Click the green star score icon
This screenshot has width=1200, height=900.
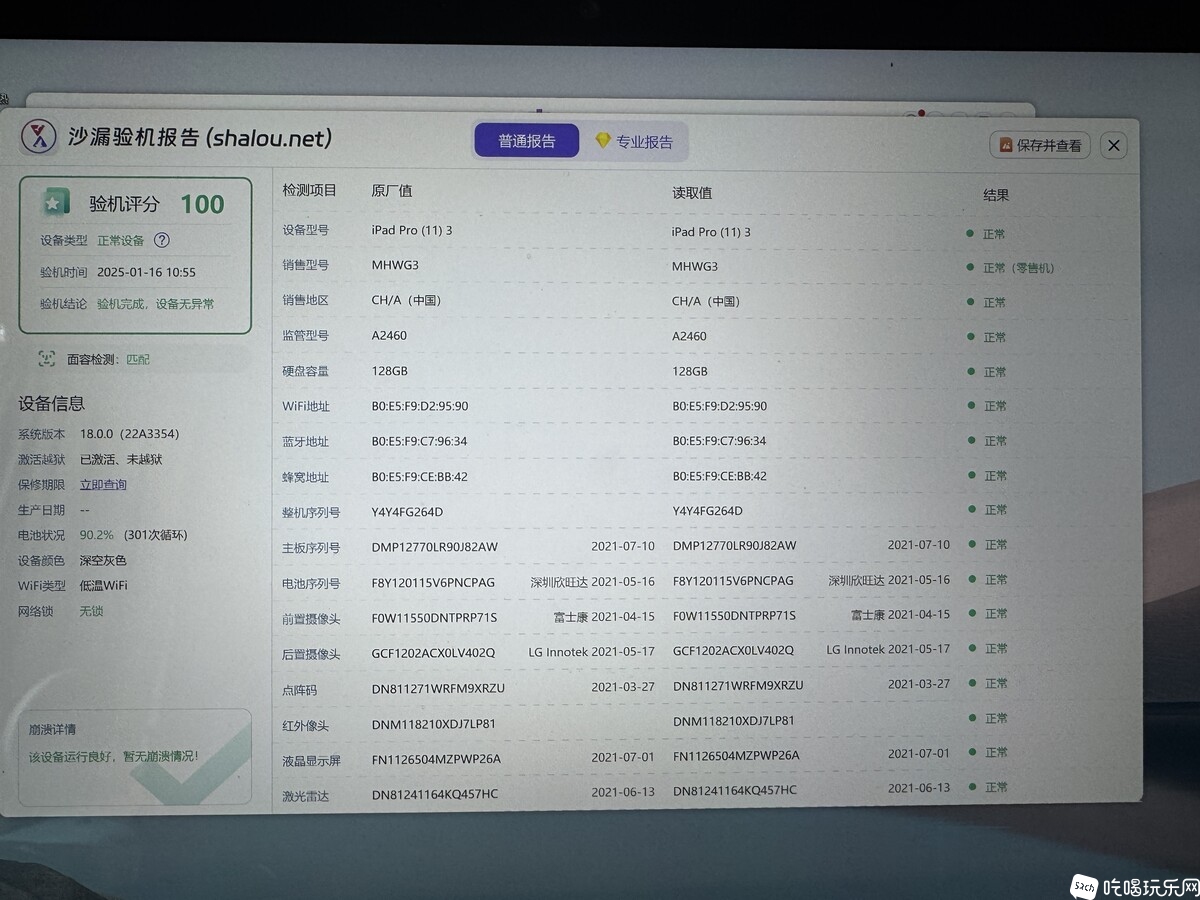pyautogui.click(x=55, y=203)
